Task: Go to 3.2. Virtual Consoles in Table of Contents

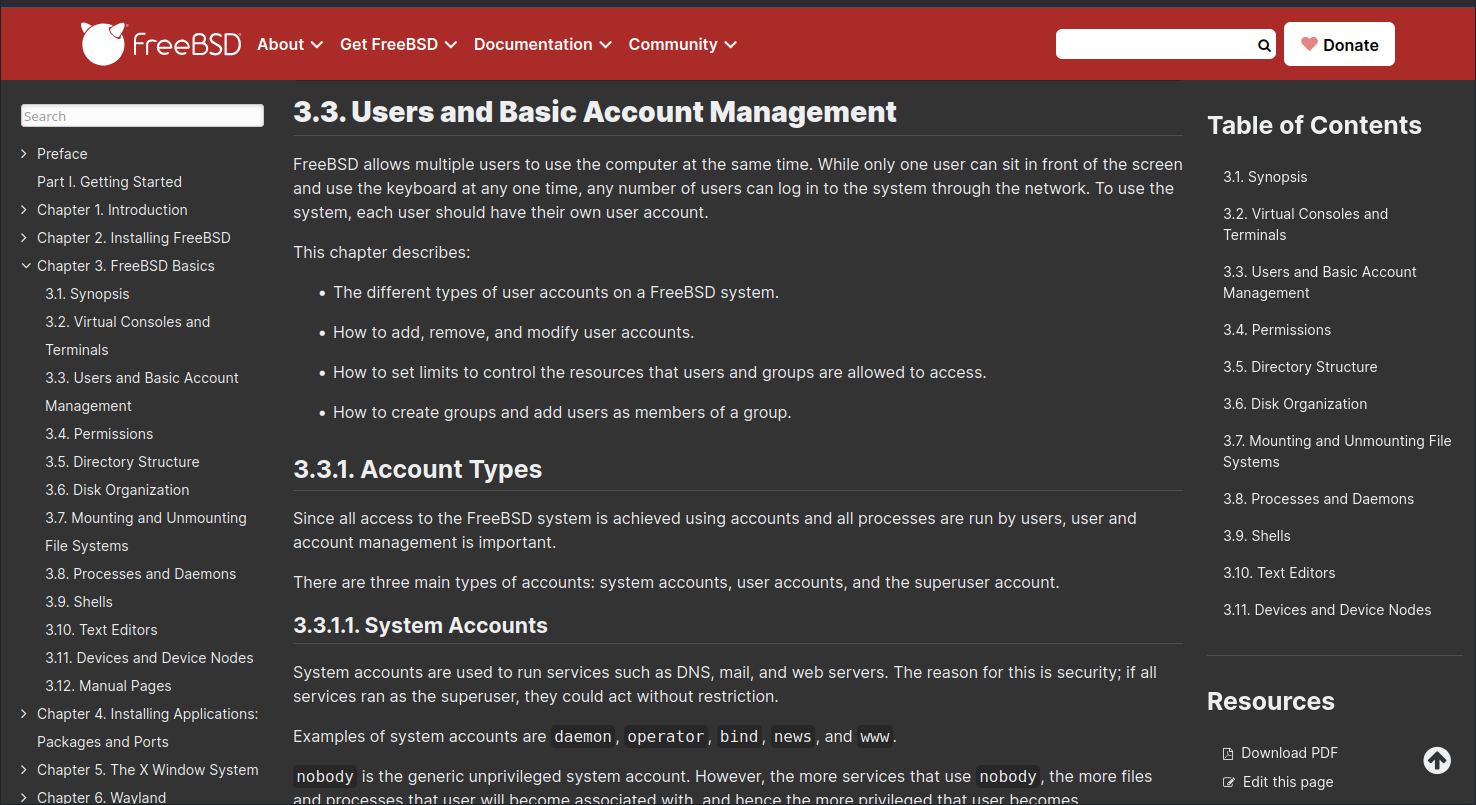Action: 1305,224
